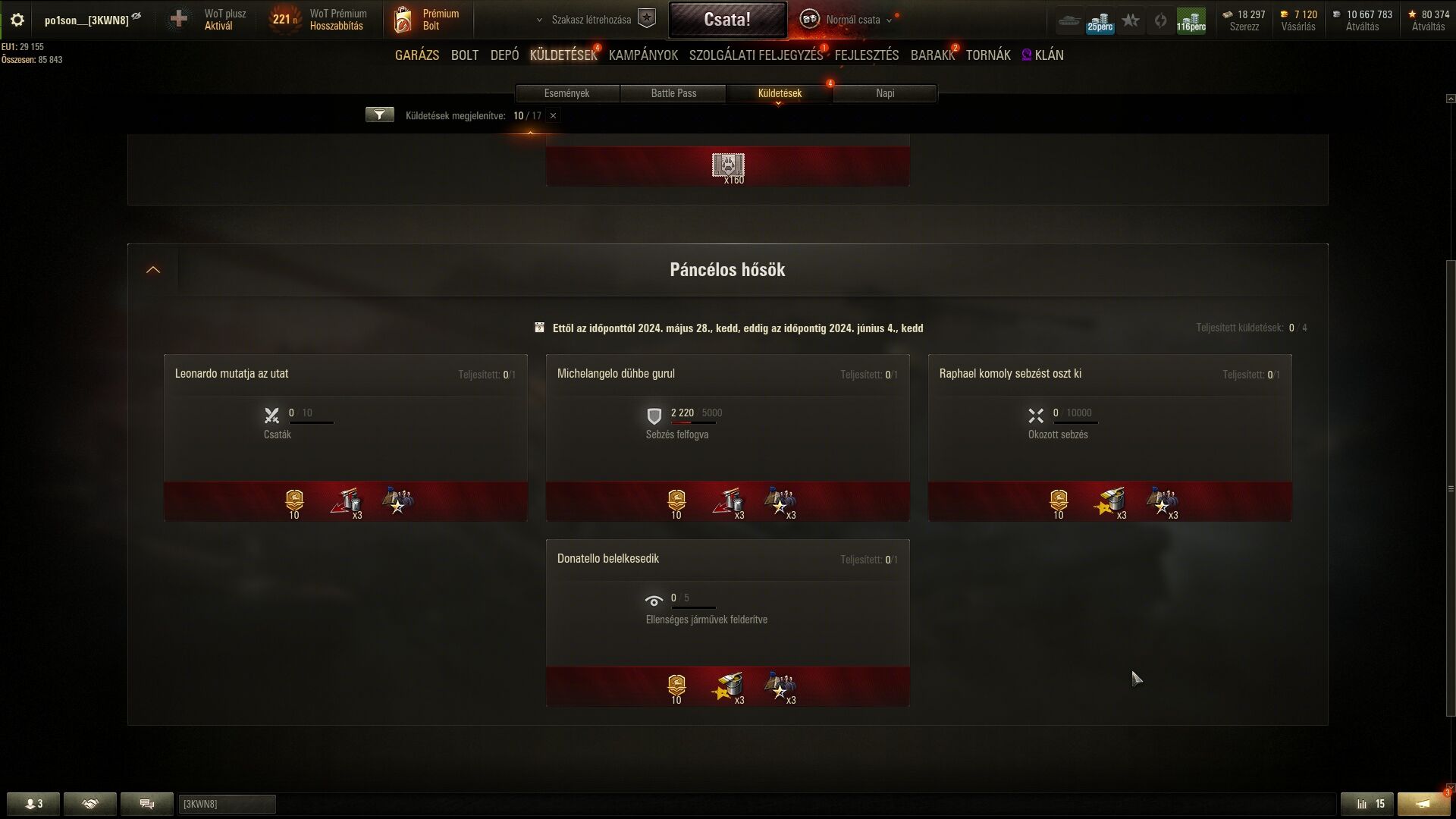Open the Donatello belelkesedik mission card
This screenshot has width=1456, height=819.
point(728,623)
